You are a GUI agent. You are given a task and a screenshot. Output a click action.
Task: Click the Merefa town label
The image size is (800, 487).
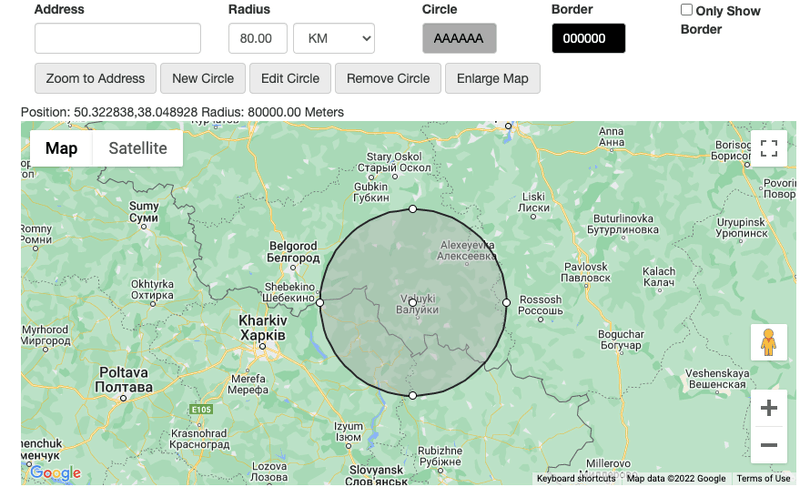[248, 384]
